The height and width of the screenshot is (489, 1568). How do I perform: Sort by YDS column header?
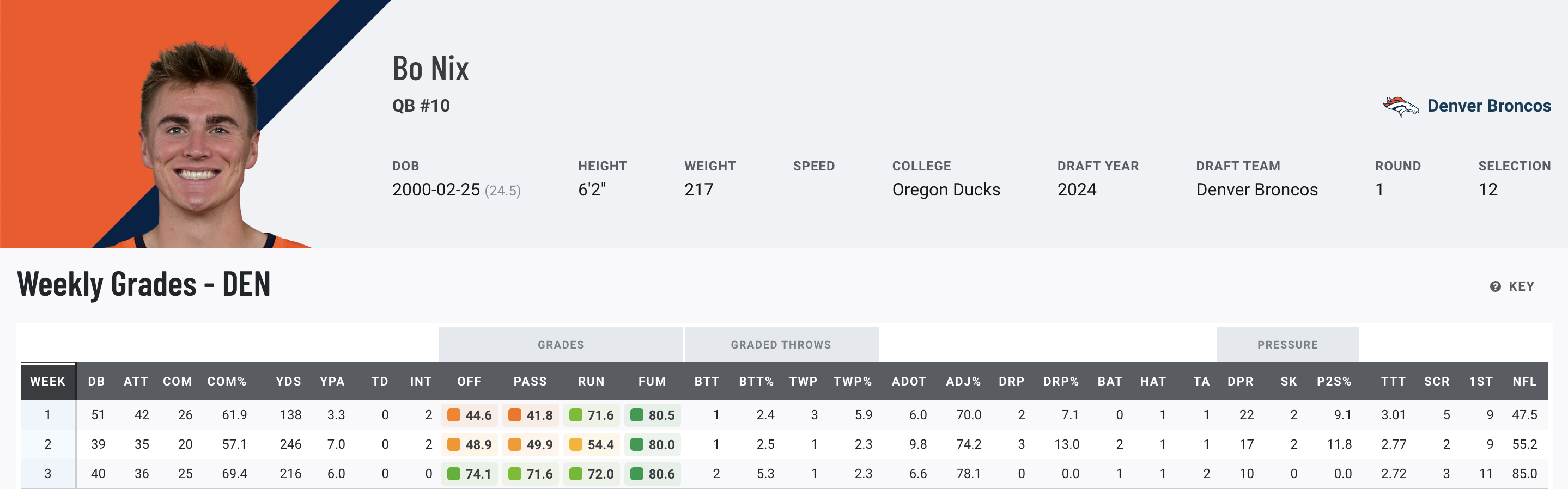click(x=288, y=381)
